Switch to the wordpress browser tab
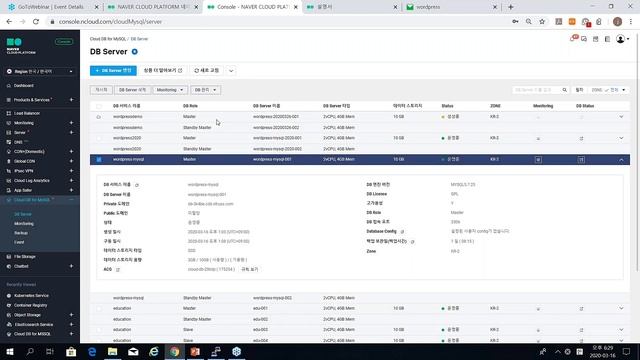This screenshot has height=360, width=640. pyautogui.click(x=451, y=7)
